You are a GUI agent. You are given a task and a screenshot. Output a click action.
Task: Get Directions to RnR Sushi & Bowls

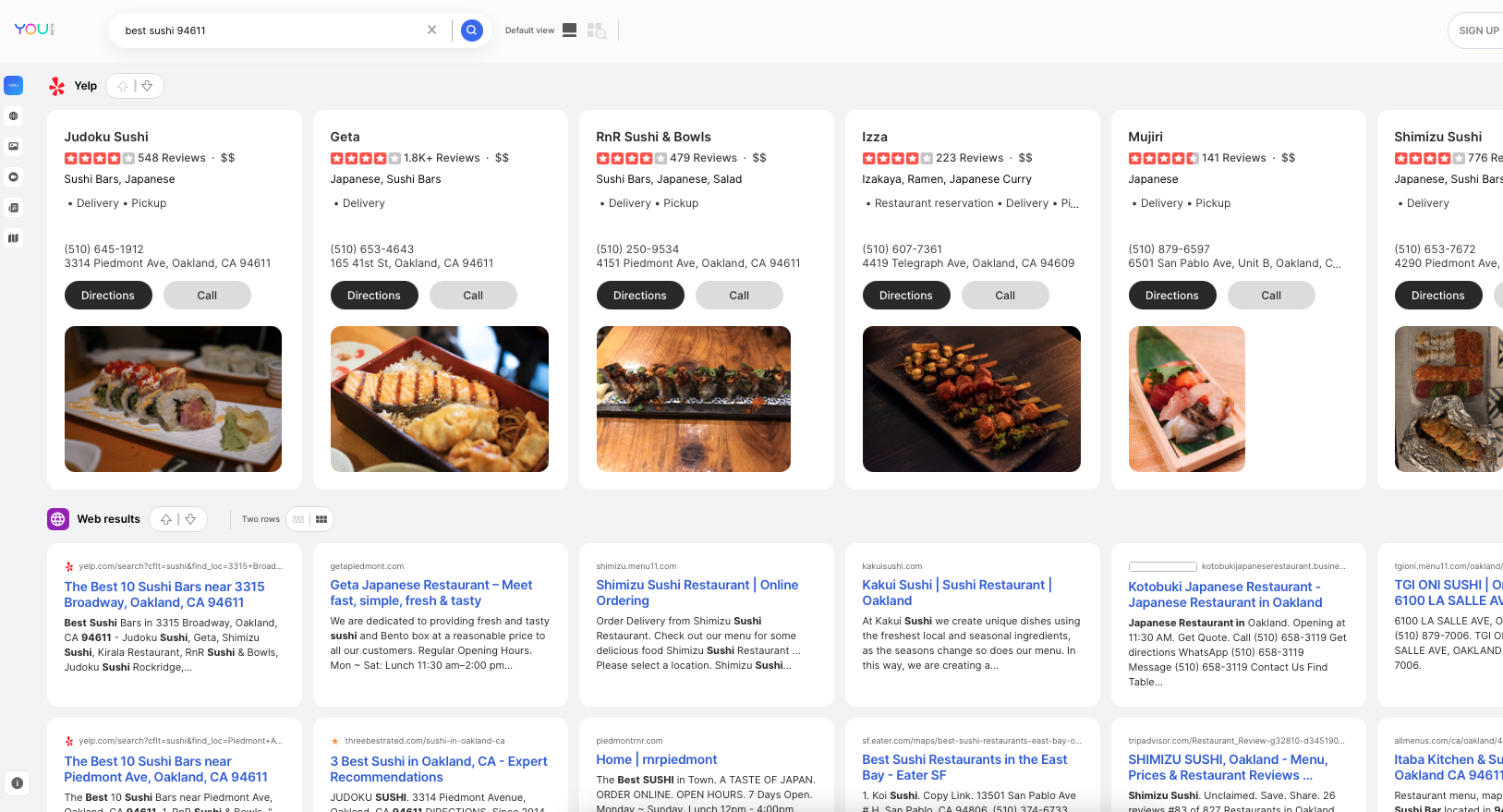pos(640,296)
